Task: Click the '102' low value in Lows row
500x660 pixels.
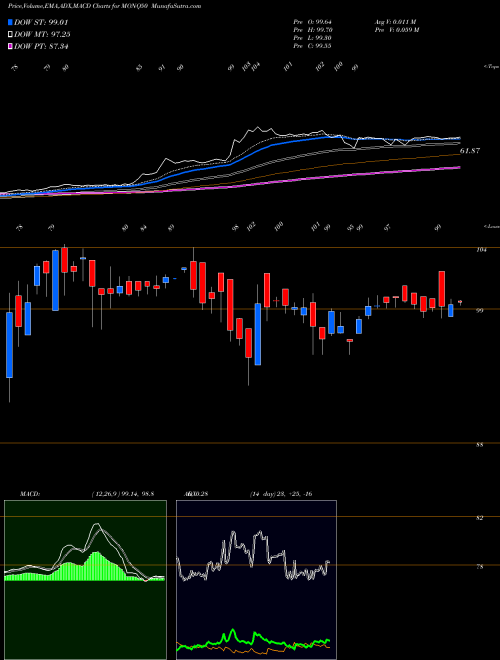Action: [x=251, y=226]
